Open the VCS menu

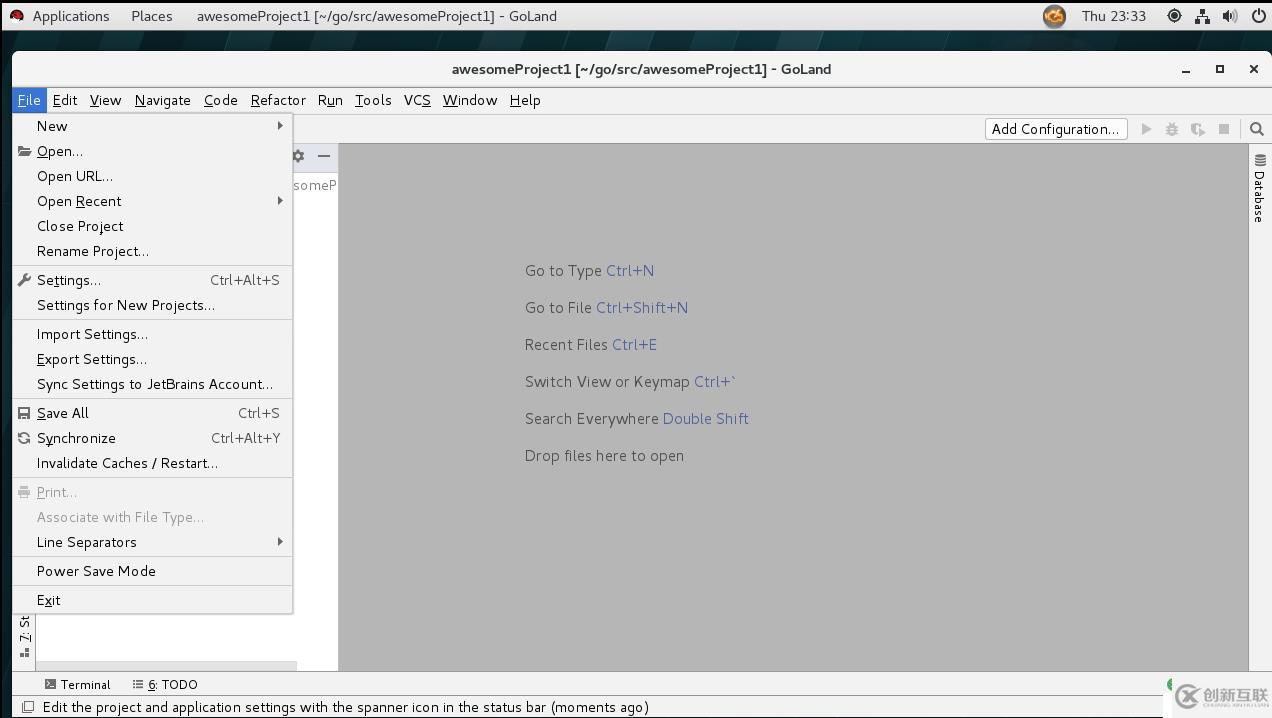(x=417, y=100)
